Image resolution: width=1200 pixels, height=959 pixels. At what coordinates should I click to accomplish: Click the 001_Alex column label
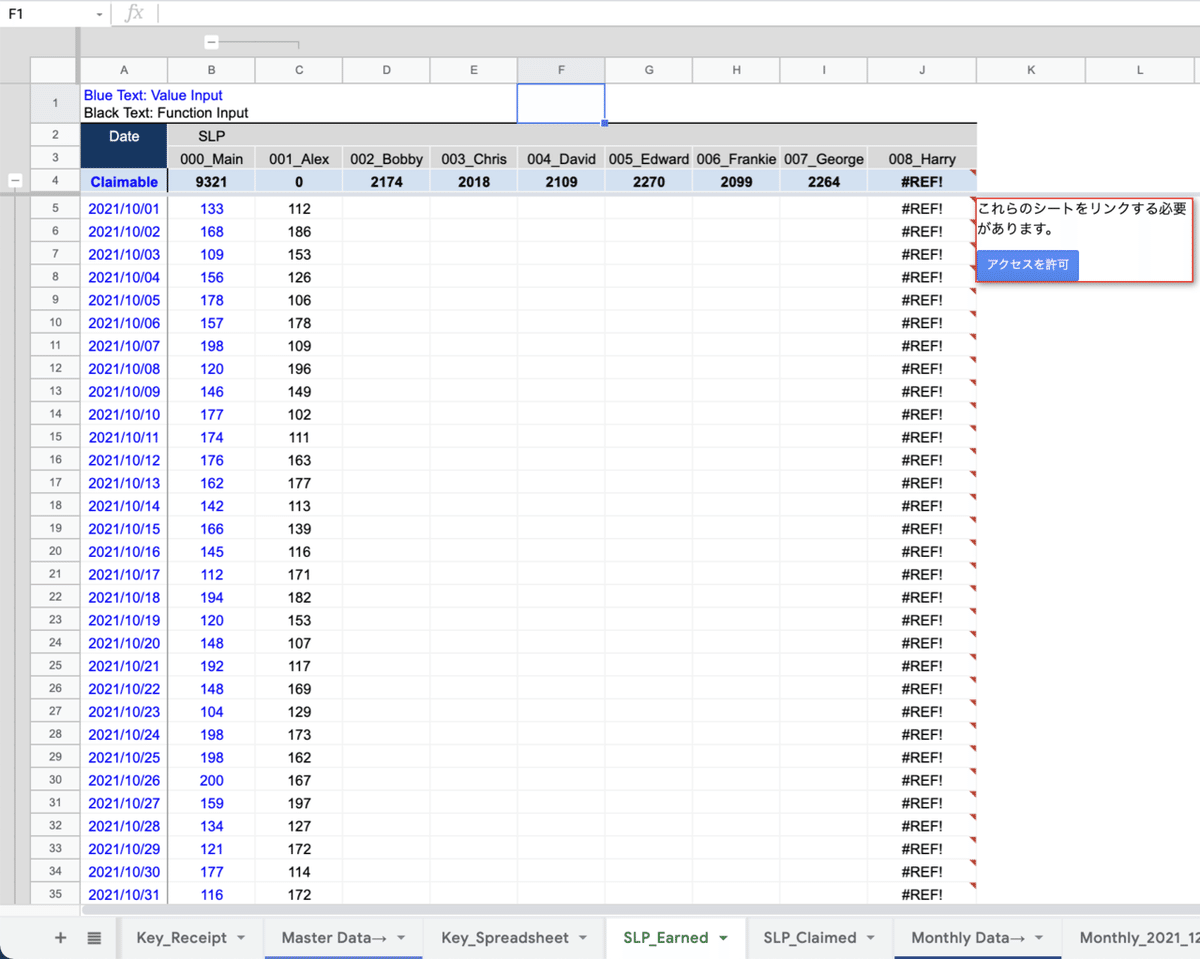[x=299, y=159]
